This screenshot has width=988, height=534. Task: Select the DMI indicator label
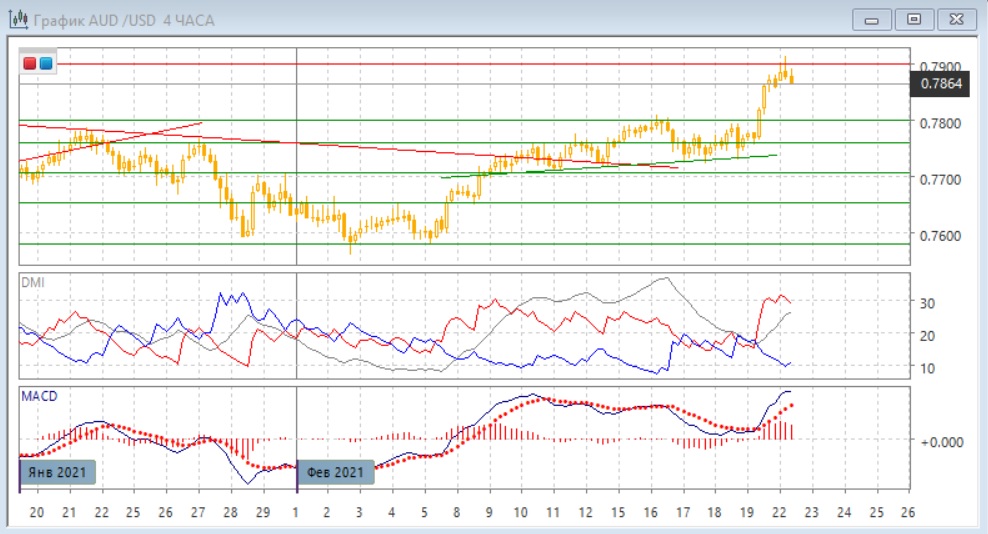33,282
